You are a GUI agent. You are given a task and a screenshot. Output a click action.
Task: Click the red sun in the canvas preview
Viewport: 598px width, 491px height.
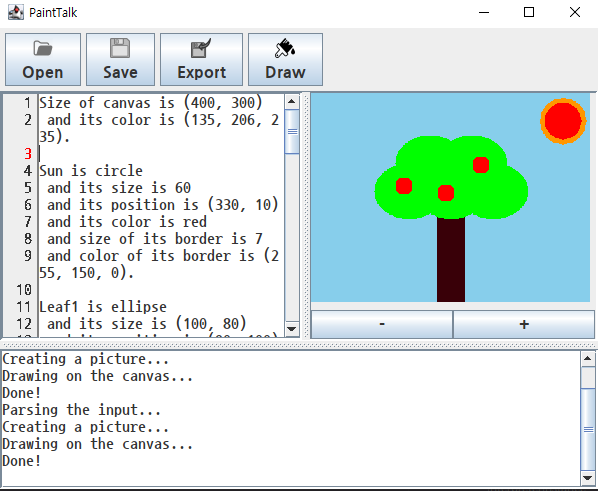[x=563, y=121]
